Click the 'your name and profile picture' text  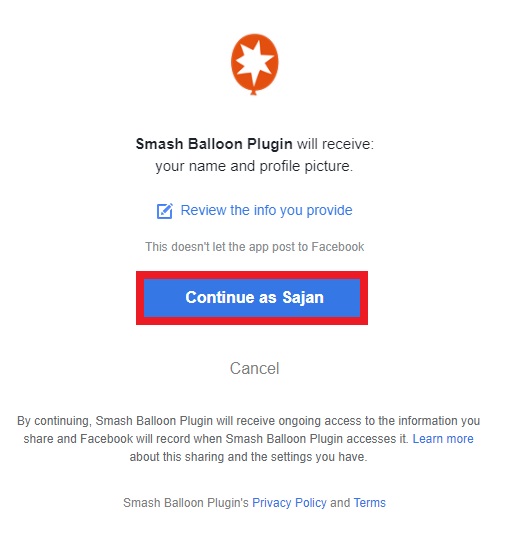point(254,166)
